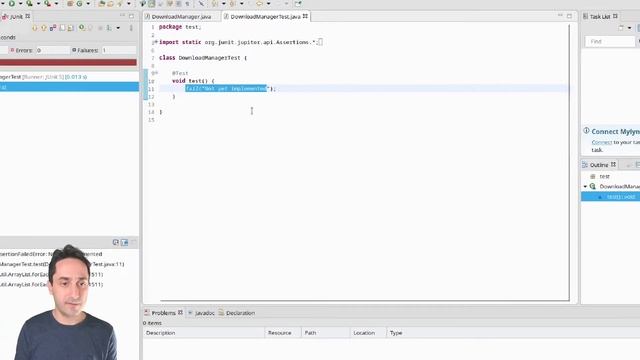Screen dimensions: 640x360
Task: Maximize the editor area
Action: click(569, 16)
